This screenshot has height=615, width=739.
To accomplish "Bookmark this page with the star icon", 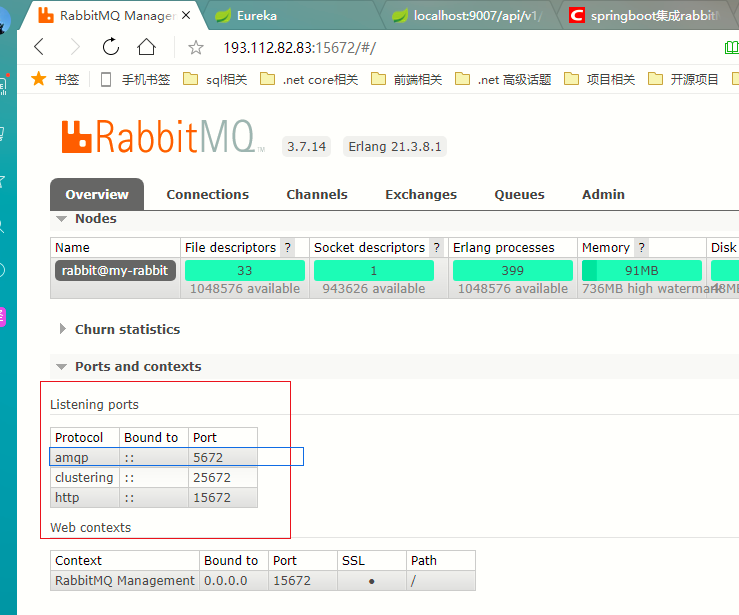I will click(x=196, y=48).
